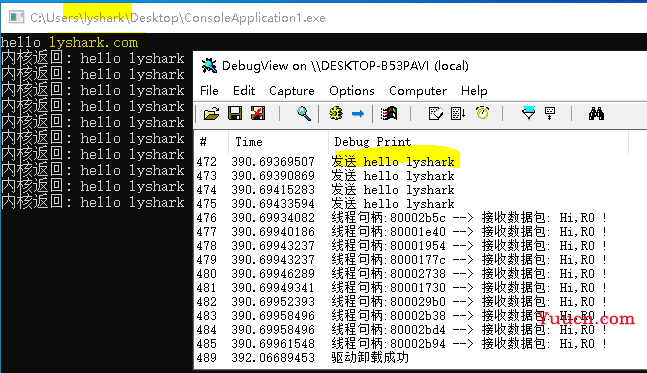Open the Capture menu
This screenshot has width=647, height=373.
(x=292, y=91)
